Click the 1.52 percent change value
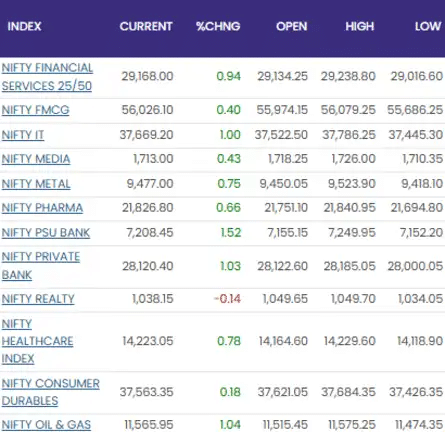 (x=231, y=232)
